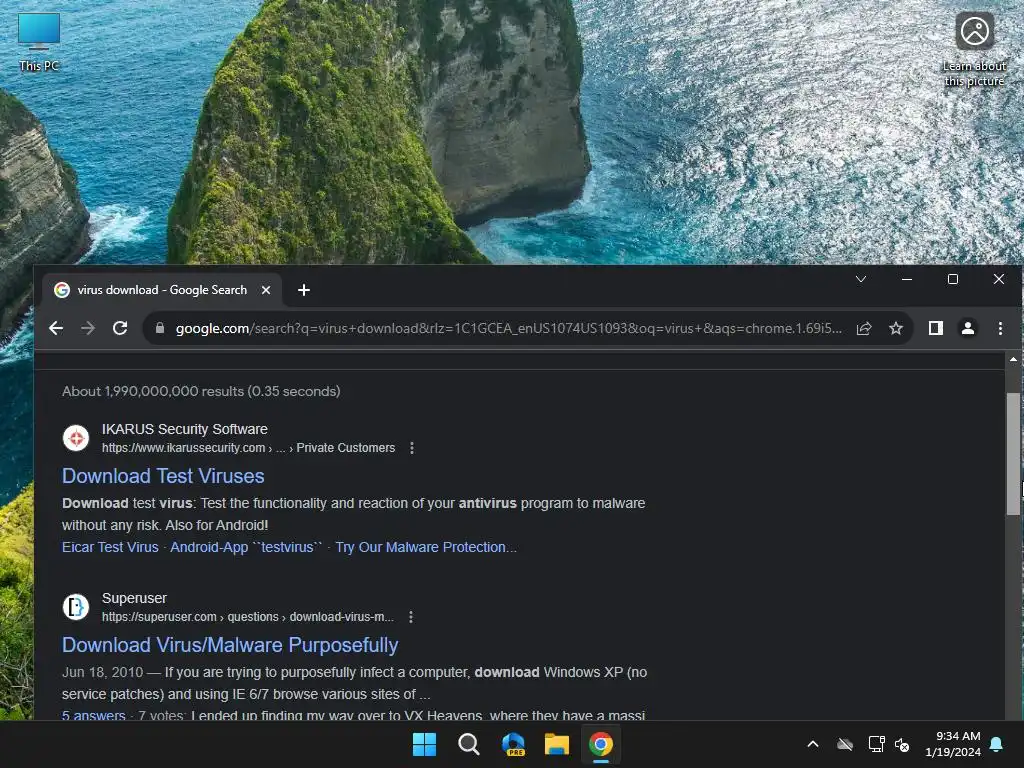The width and height of the screenshot is (1024, 768).
Task: Open the 5 answers link
Action: (93, 715)
